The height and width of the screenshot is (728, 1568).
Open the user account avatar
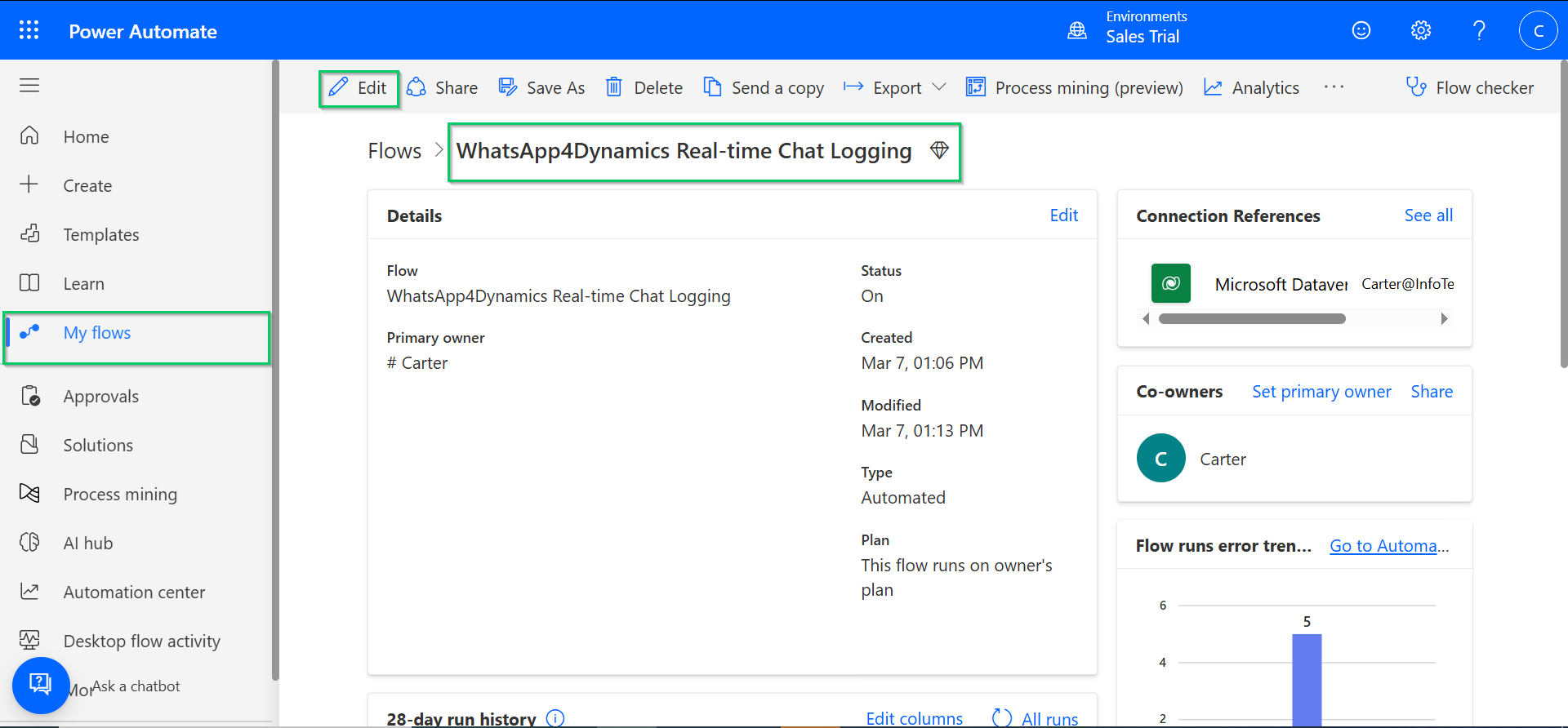[x=1538, y=31]
